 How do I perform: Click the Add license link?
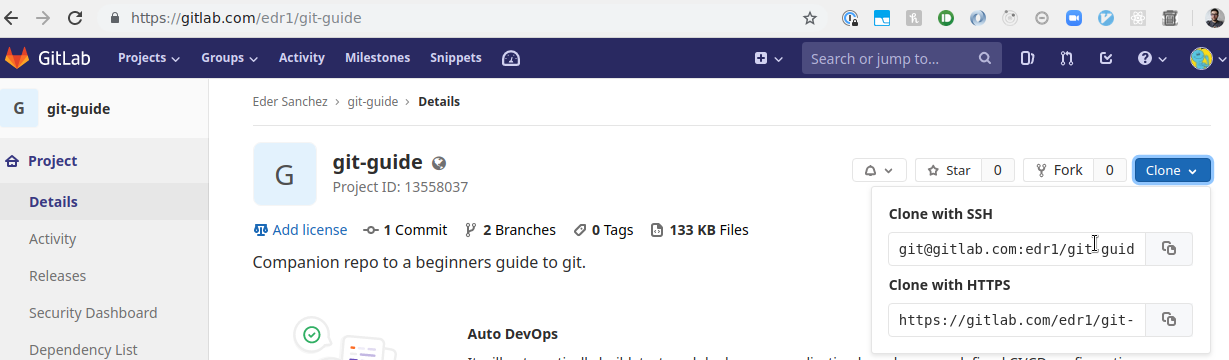(300, 230)
